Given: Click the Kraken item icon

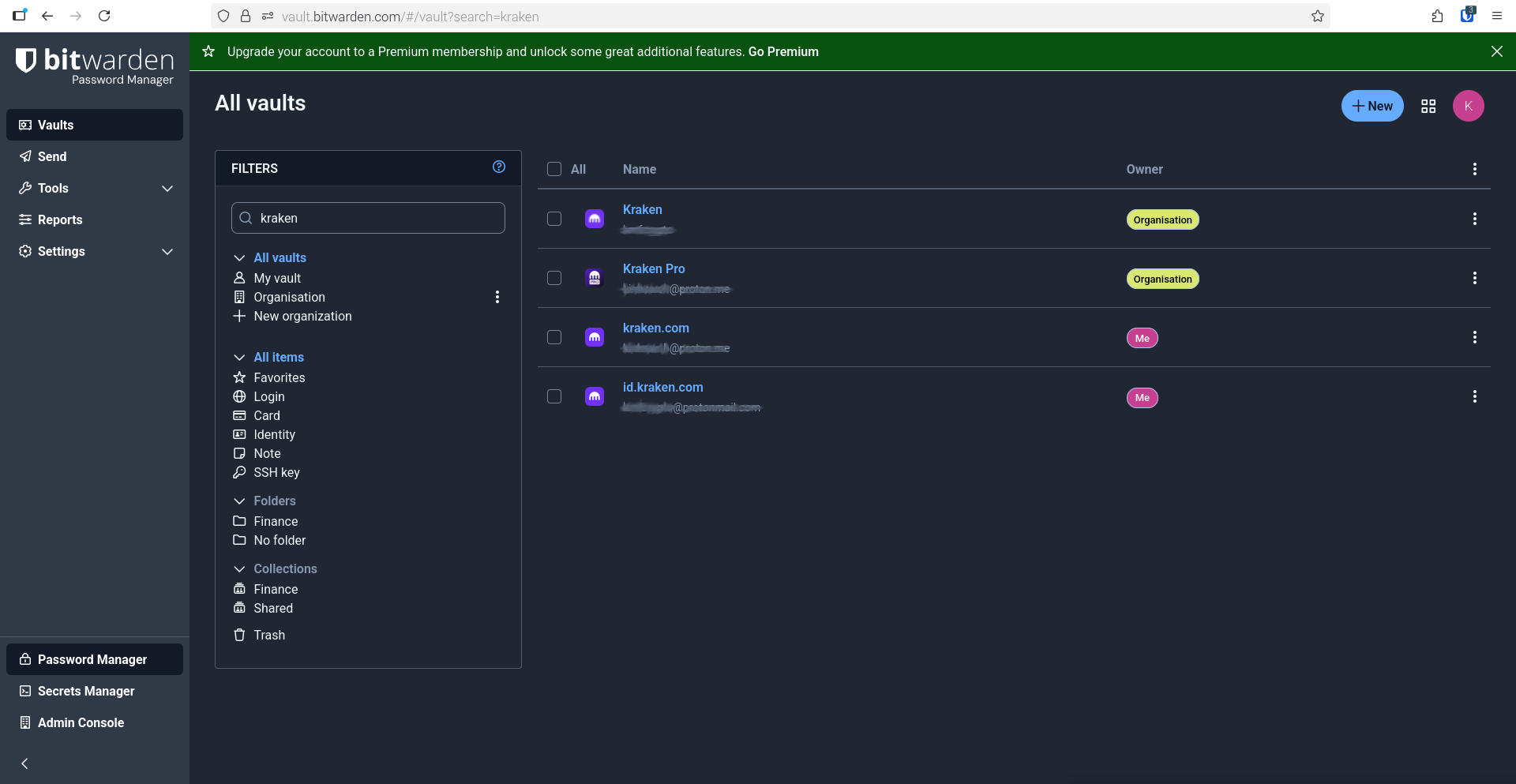Looking at the screenshot, I should tap(595, 219).
